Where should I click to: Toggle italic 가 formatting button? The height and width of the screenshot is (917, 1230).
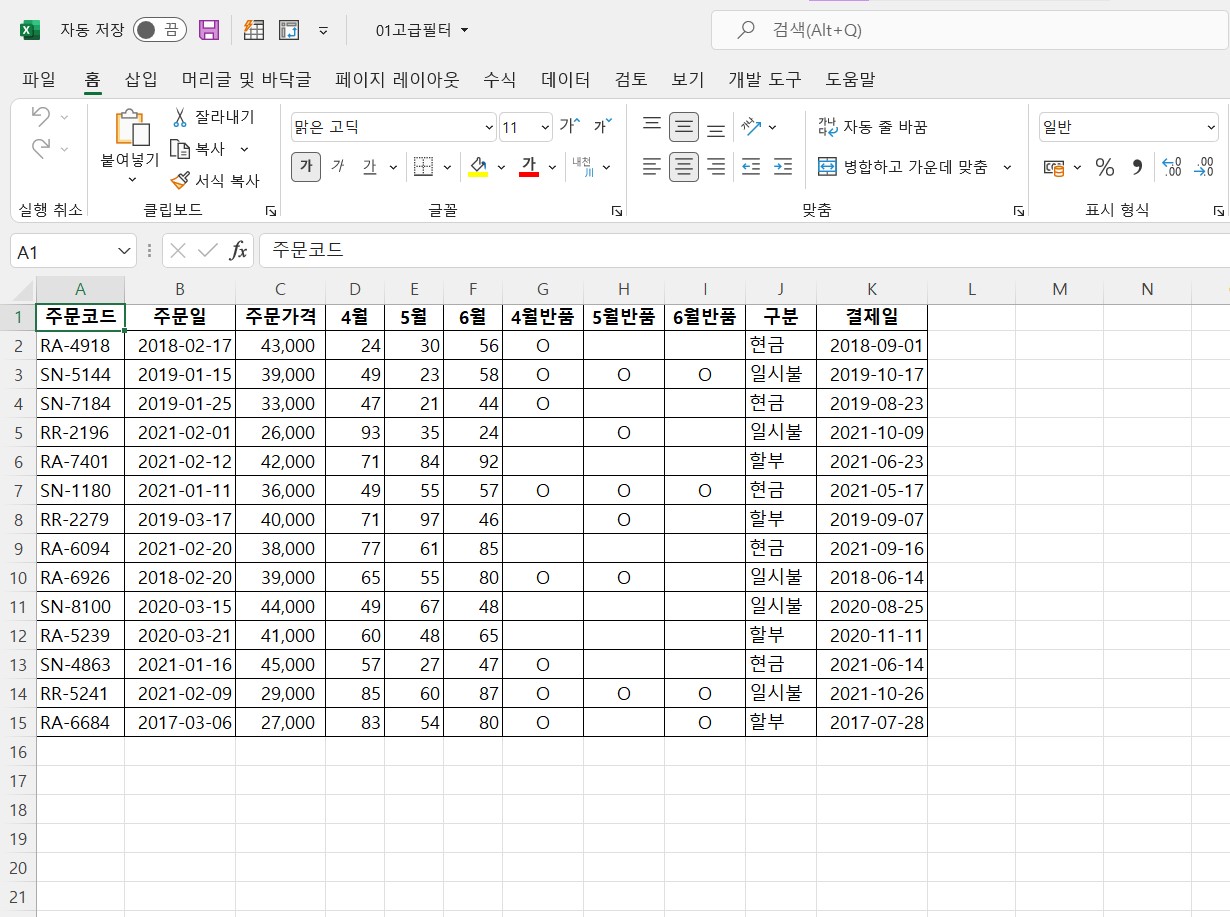(338, 167)
